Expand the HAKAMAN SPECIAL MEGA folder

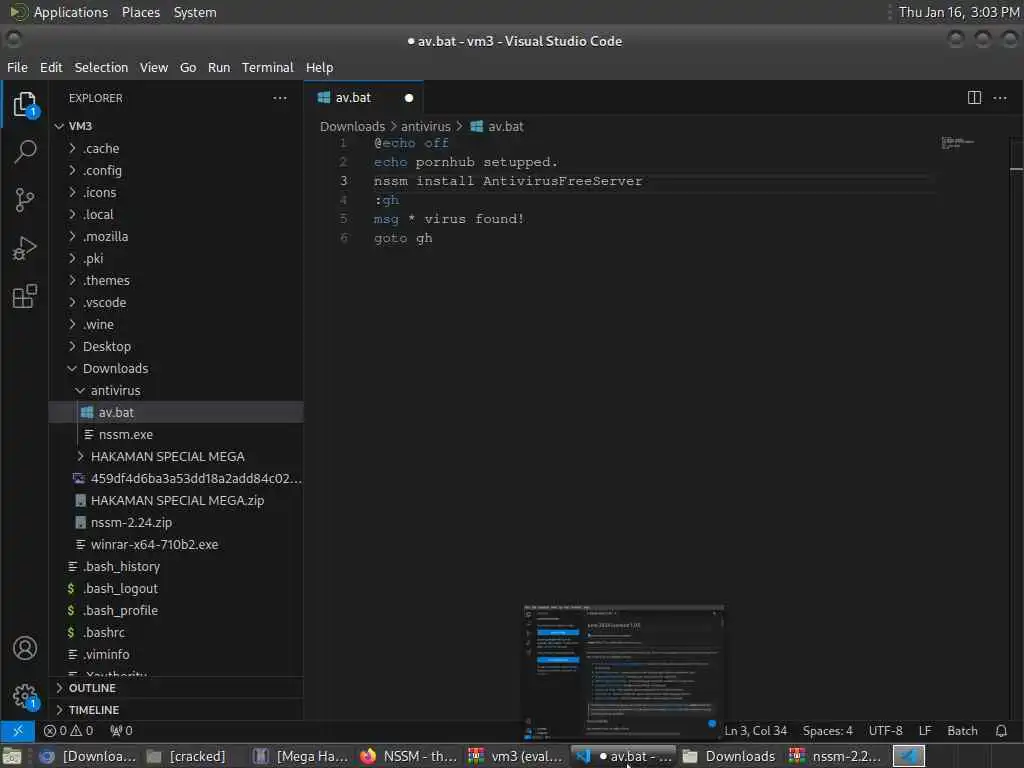click(80, 456)
